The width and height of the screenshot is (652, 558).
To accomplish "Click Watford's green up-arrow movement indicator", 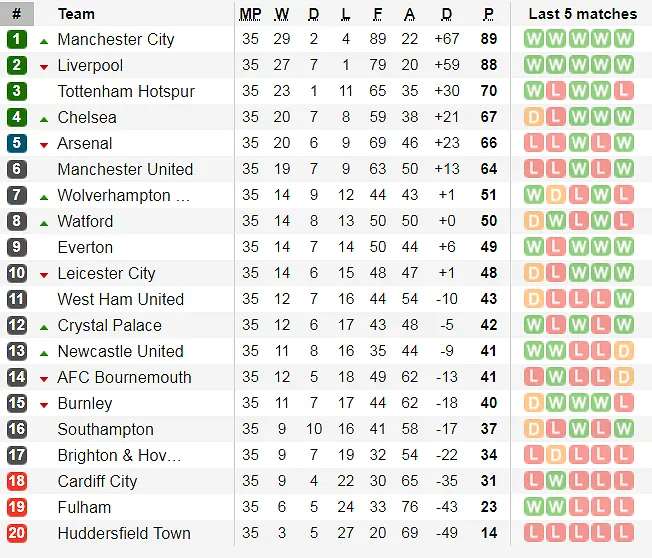I will click(x=44, y=222).
